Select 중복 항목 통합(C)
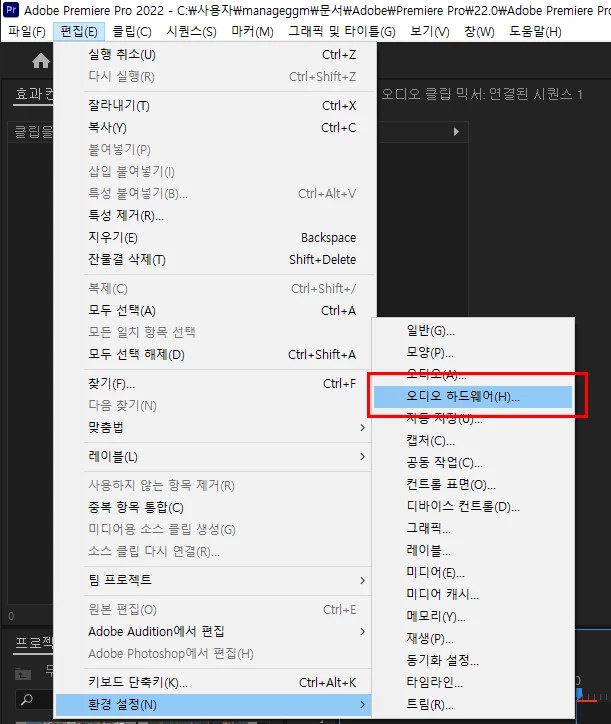 pos(213,507)
